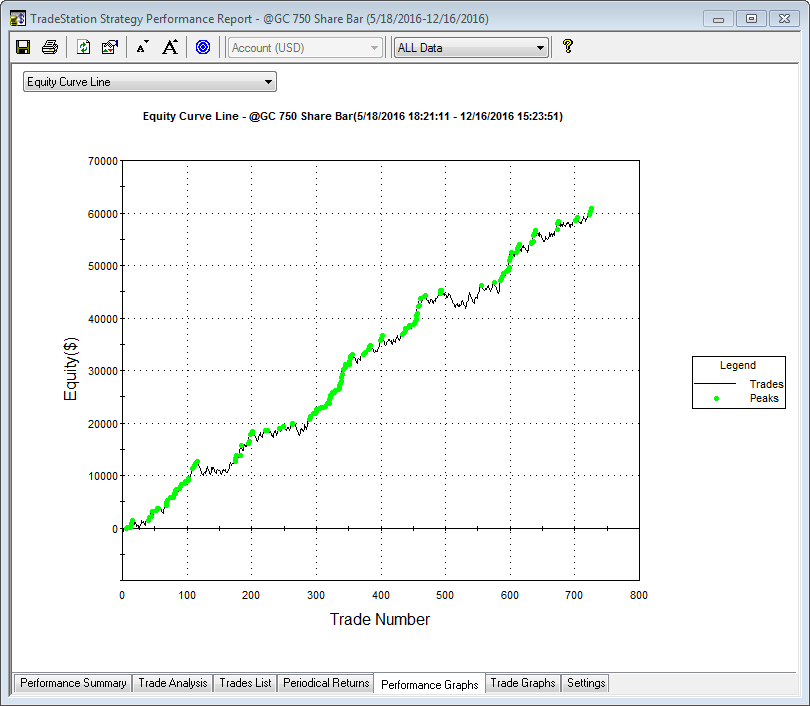The width and height of the screenshot is (810, 706).
Task: Print the performance report
Action: point(50,47)
